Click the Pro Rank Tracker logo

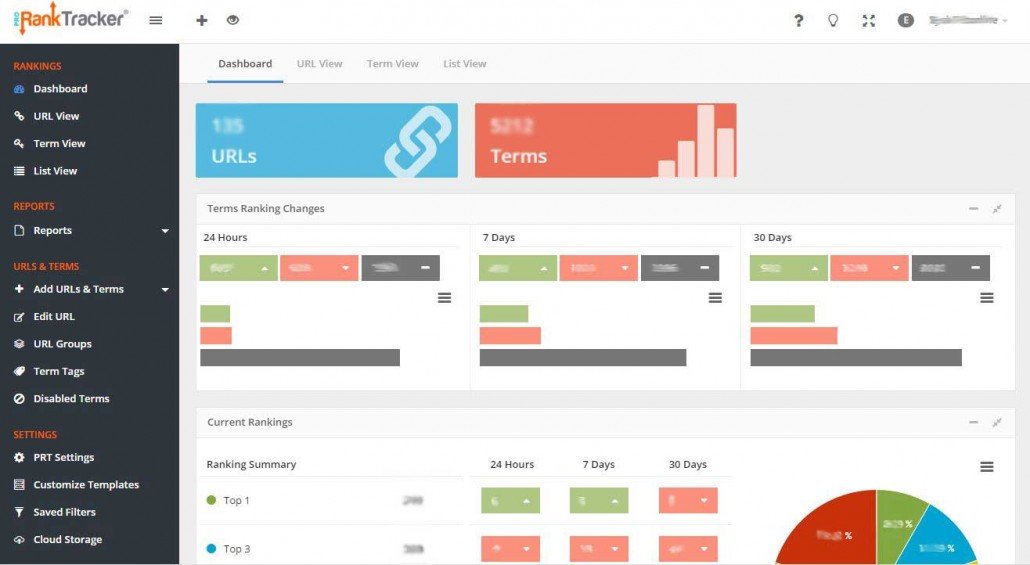click(x=70, y=18)
